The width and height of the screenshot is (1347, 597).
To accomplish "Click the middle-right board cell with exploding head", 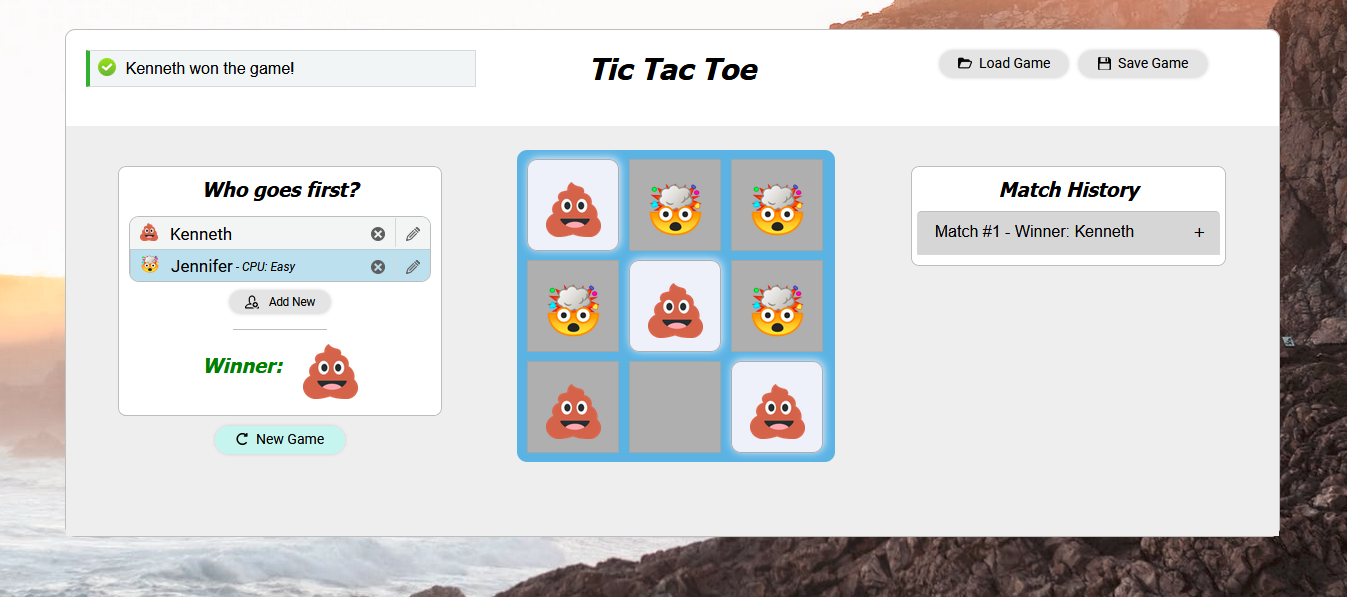I will (x=777, y=306).
